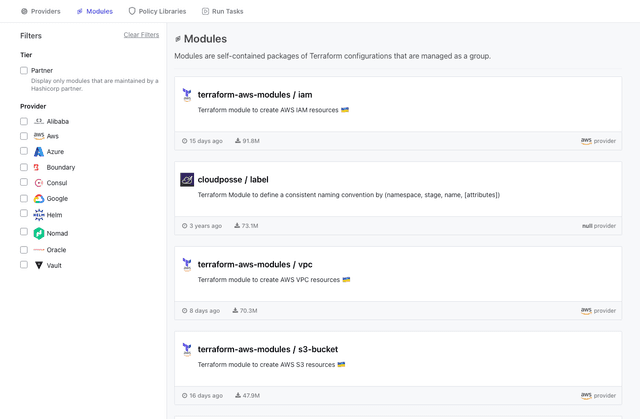Viewport: 640px width, 419px height.
Task: Click the Policy Libraries shield icon
Action: 132,11
